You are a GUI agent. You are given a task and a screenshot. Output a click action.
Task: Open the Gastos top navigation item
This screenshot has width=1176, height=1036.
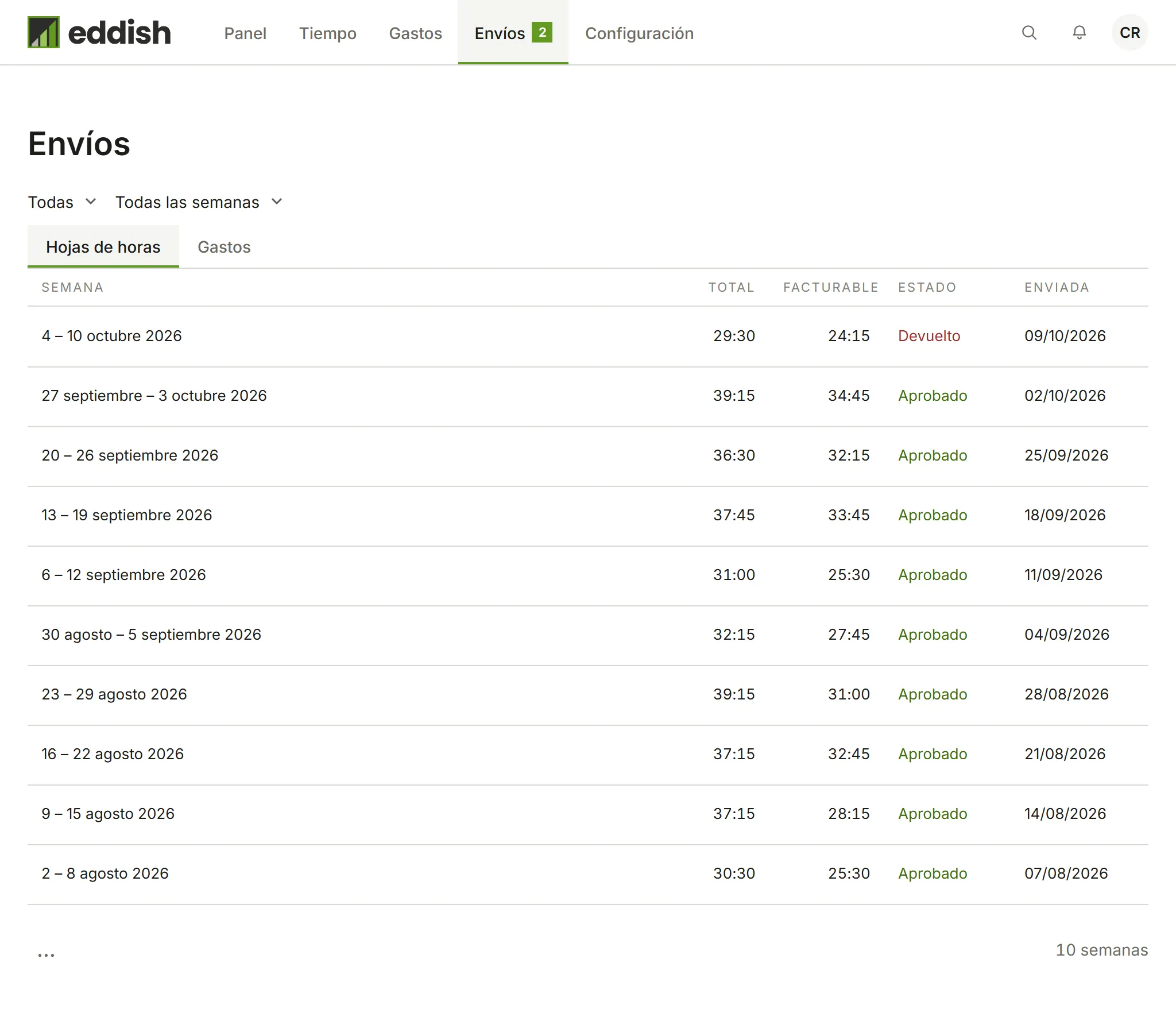[x=415, y=33]
